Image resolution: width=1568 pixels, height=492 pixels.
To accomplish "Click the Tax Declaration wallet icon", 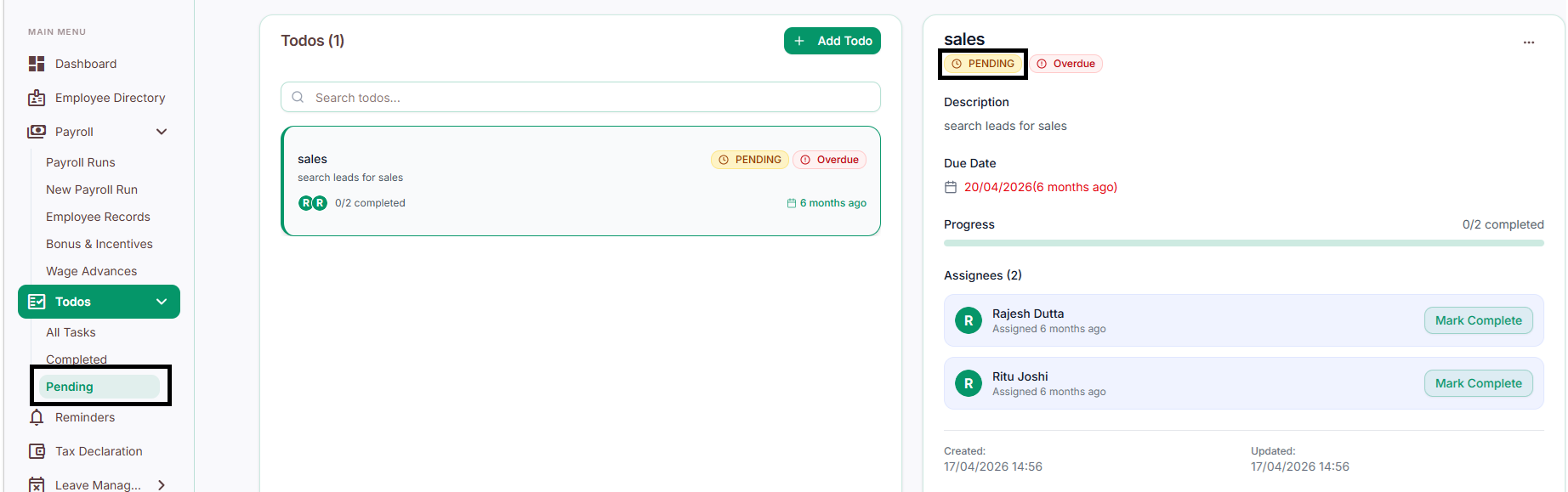I will coord(37,451).
